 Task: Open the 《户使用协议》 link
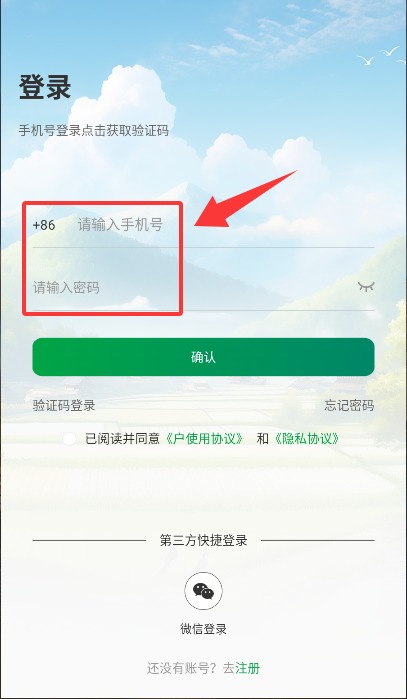[x=203, y=439]
